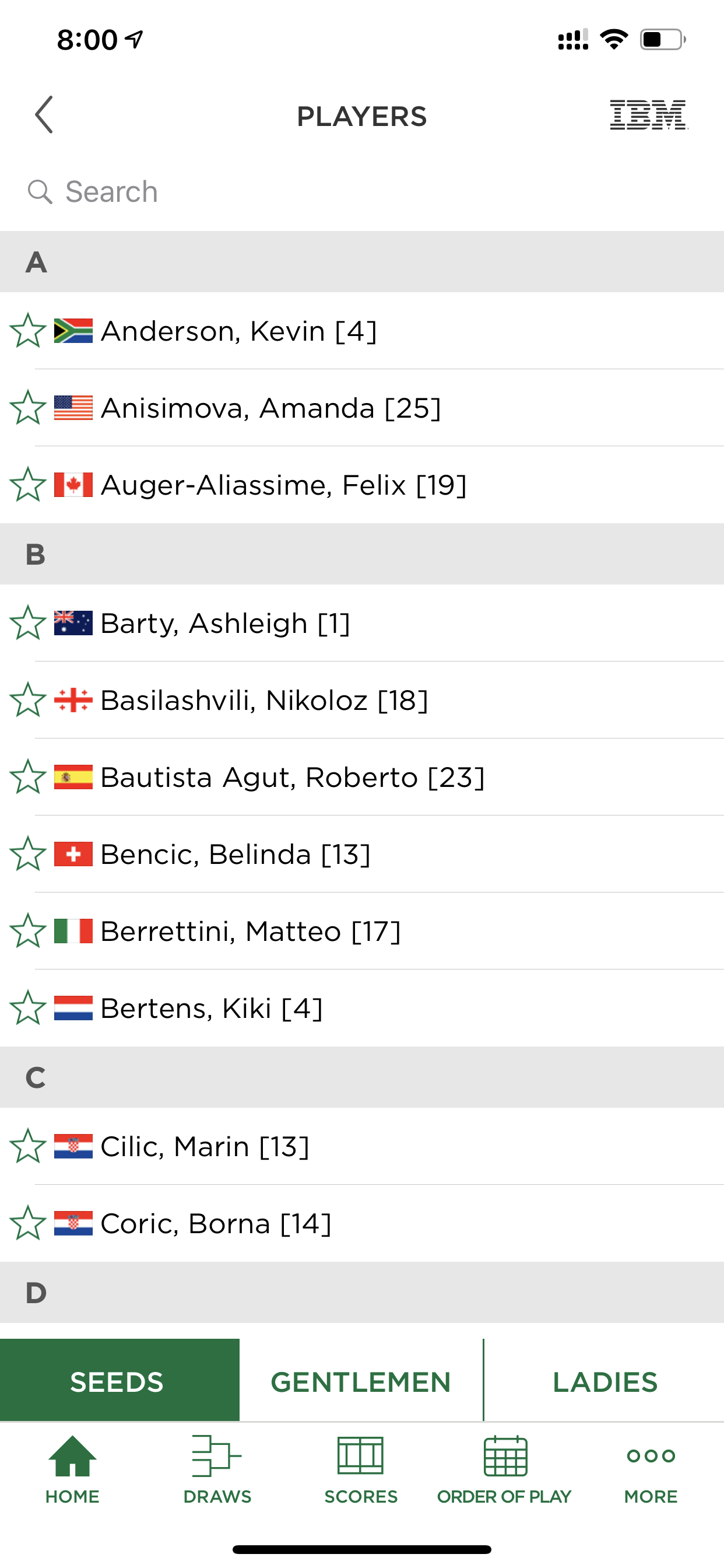Focus the player Search field
Image resolution: width=724 pixels, height=1568 pixels.
(x=362, y=191)
